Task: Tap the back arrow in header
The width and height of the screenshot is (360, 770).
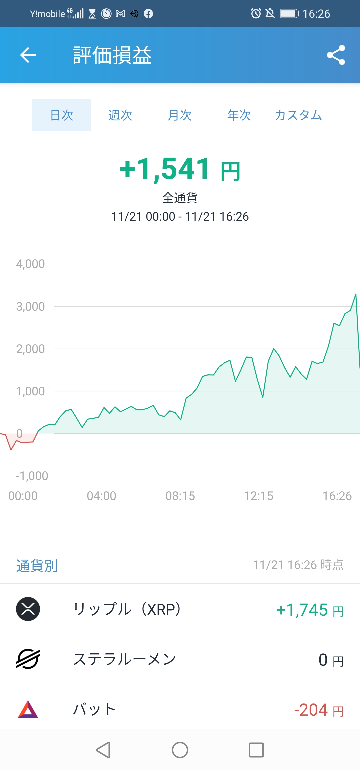Action: click(x=28, y=55)
